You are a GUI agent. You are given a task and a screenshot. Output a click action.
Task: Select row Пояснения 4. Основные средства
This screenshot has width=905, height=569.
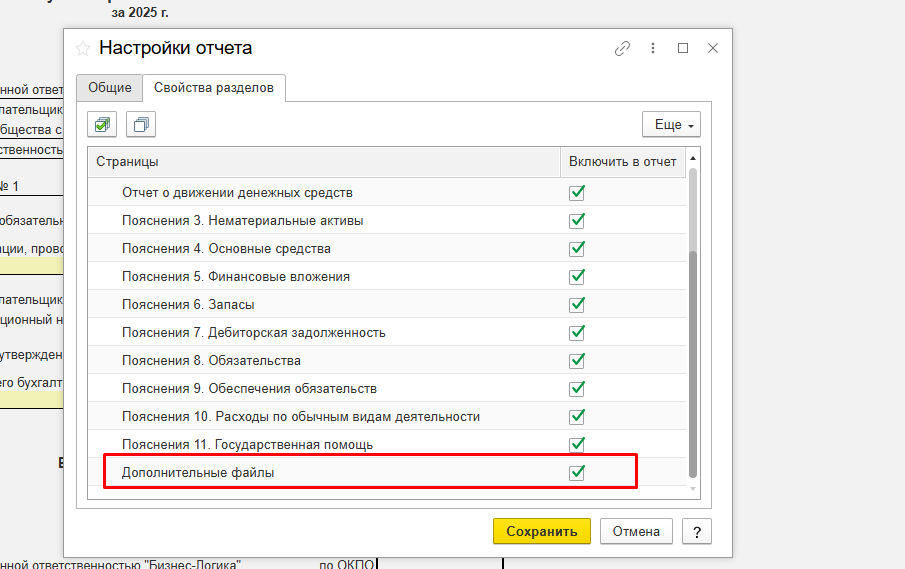[x=387, y=249]
